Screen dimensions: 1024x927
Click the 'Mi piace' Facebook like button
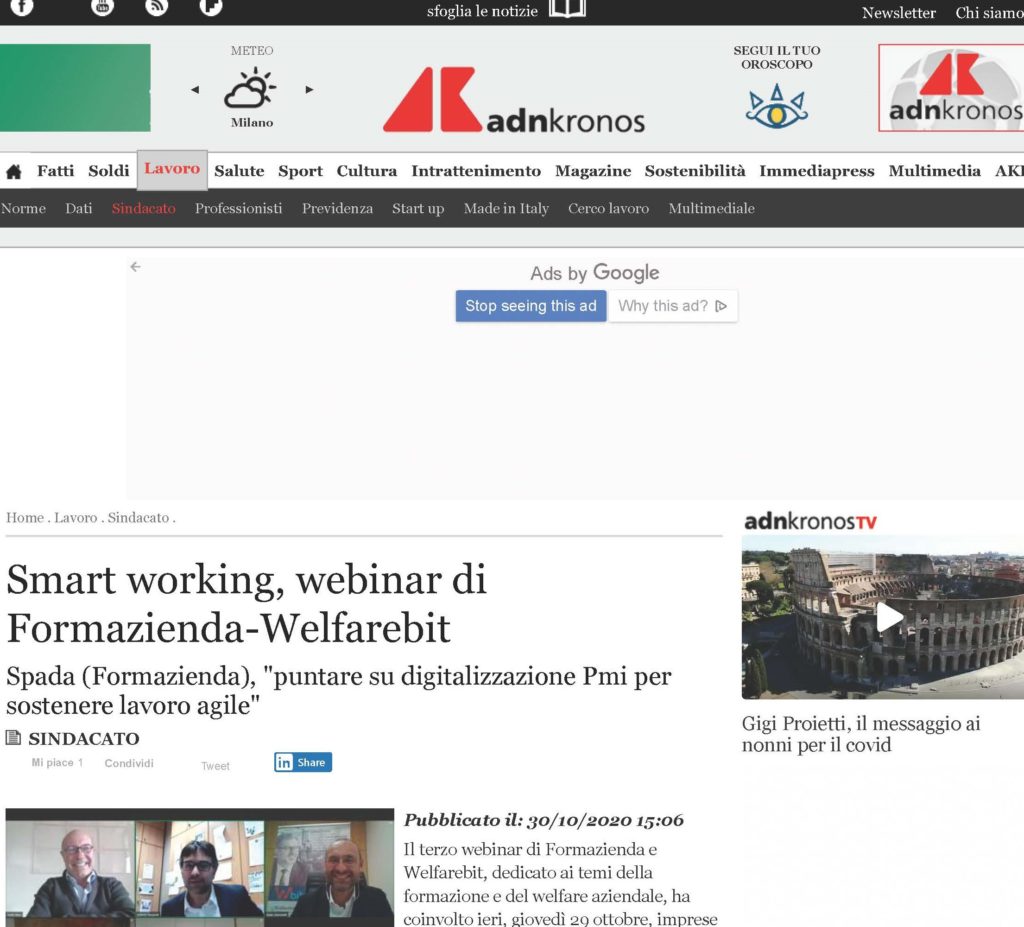(57, 762)
